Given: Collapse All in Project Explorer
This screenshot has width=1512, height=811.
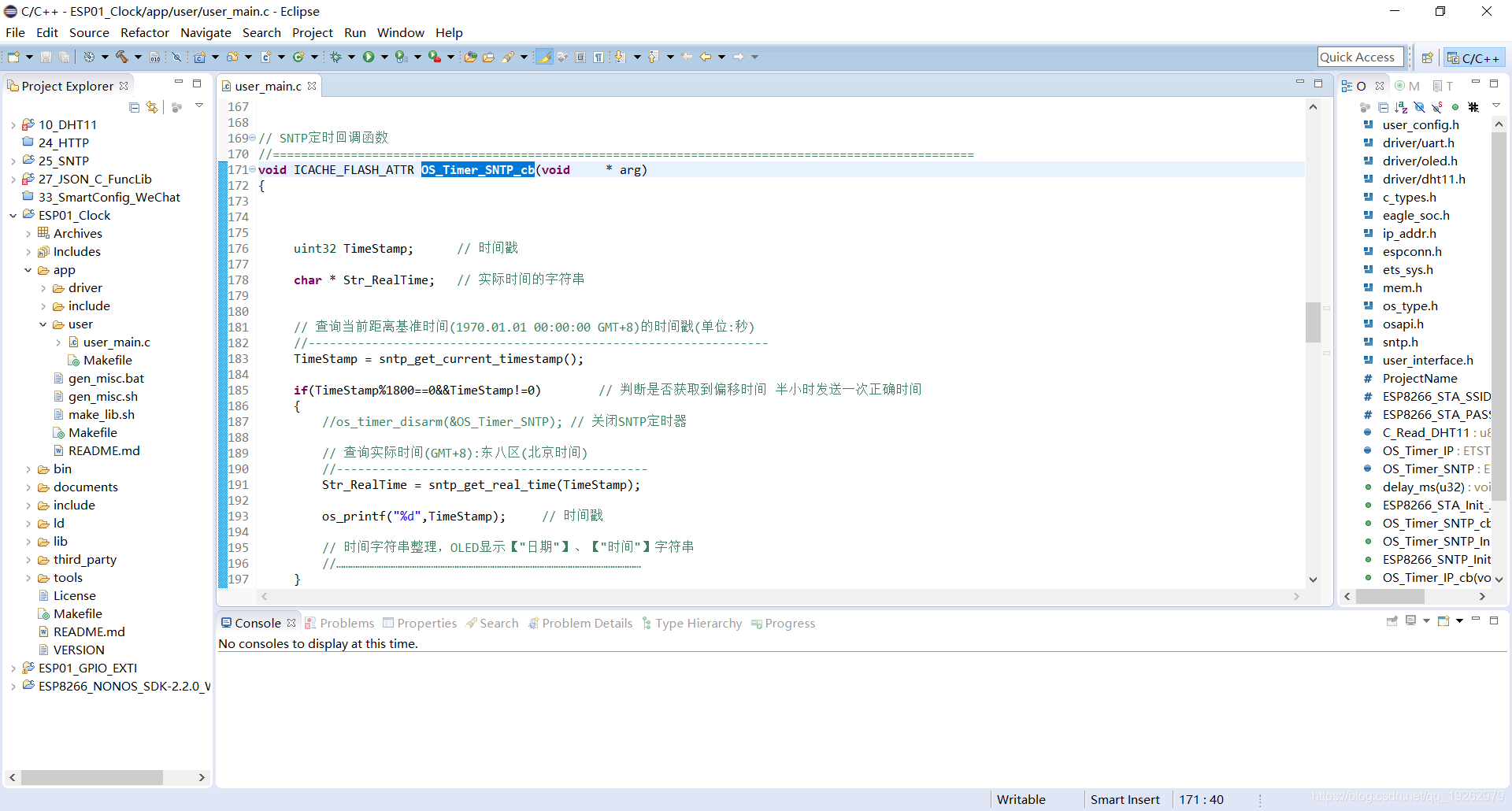Looking at the screenshot, I should tap(134, 107).
